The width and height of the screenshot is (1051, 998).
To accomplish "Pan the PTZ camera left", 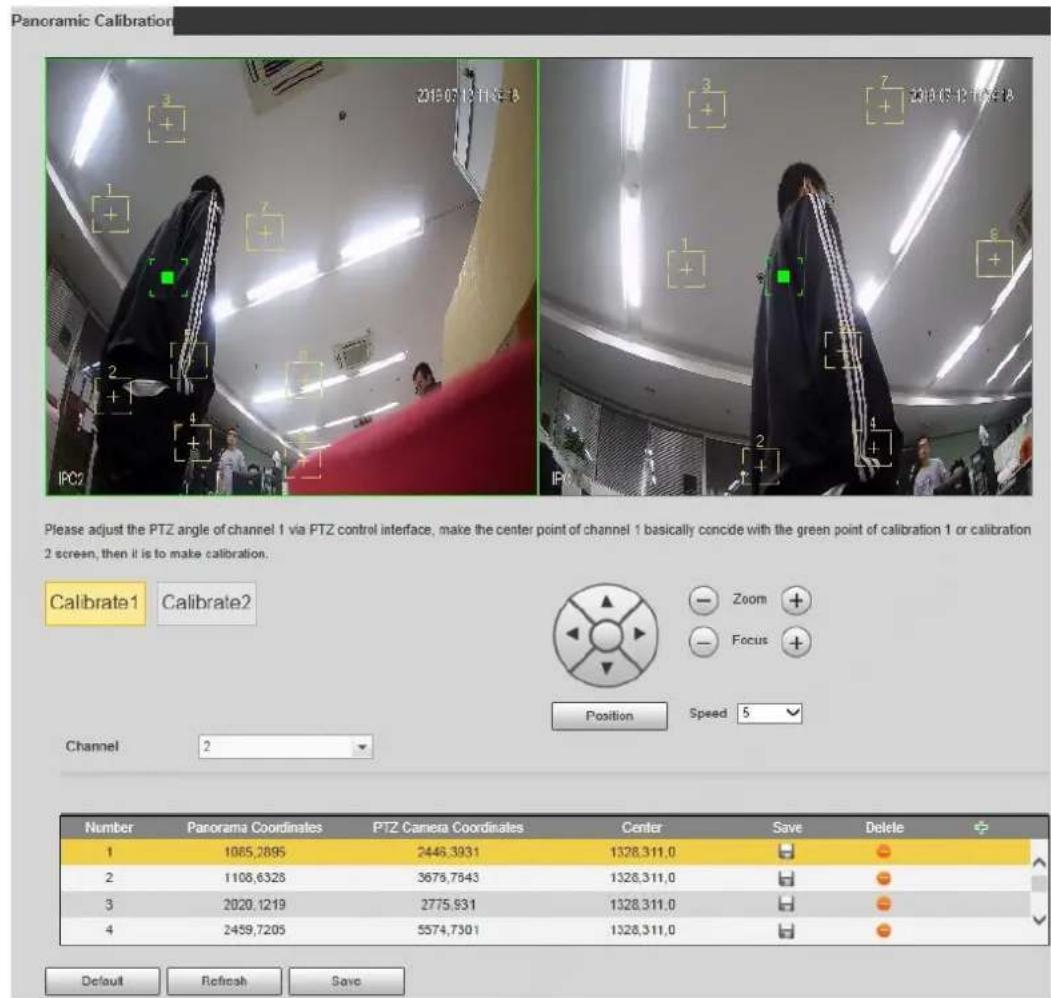I will coord(572,633).
